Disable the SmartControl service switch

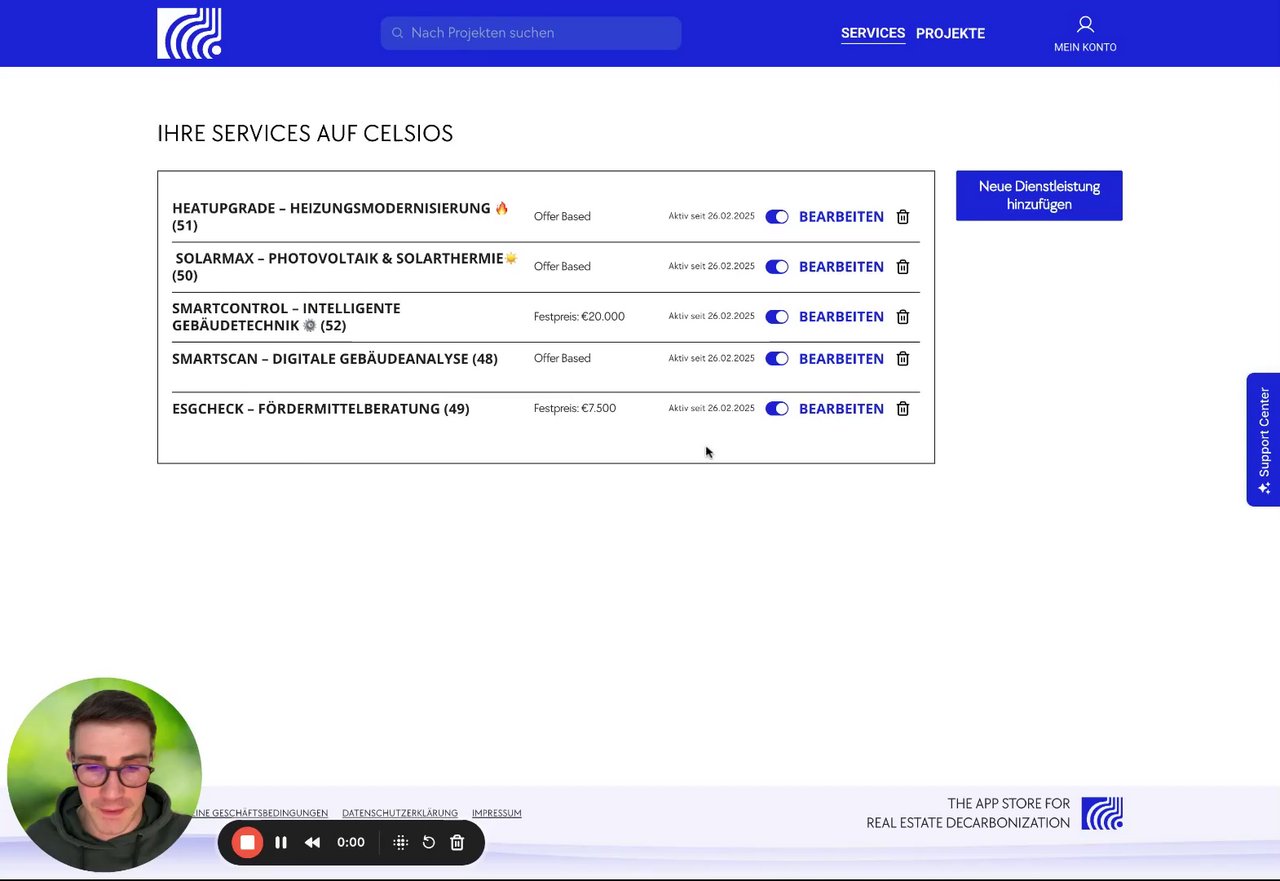tap(777, 317)
